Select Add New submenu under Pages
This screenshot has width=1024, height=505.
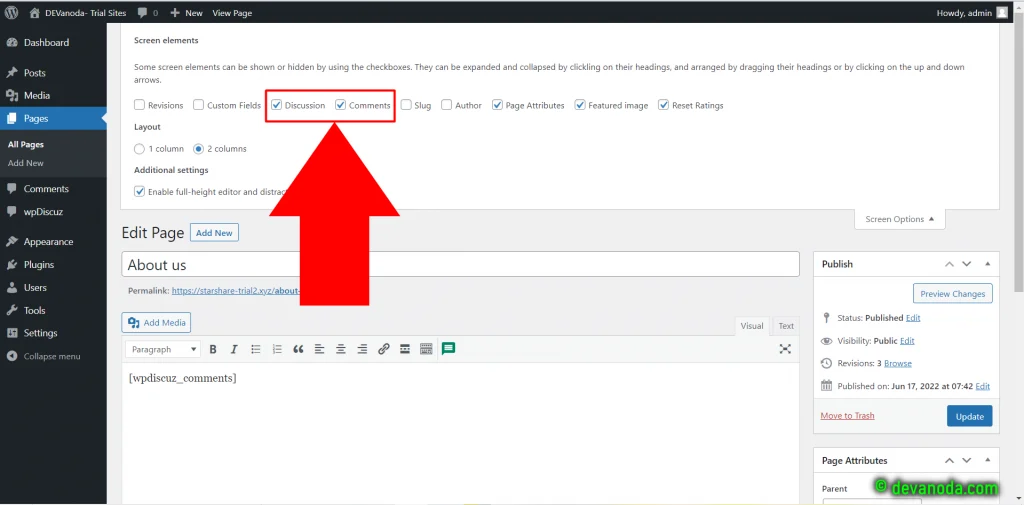coord(26,163)
